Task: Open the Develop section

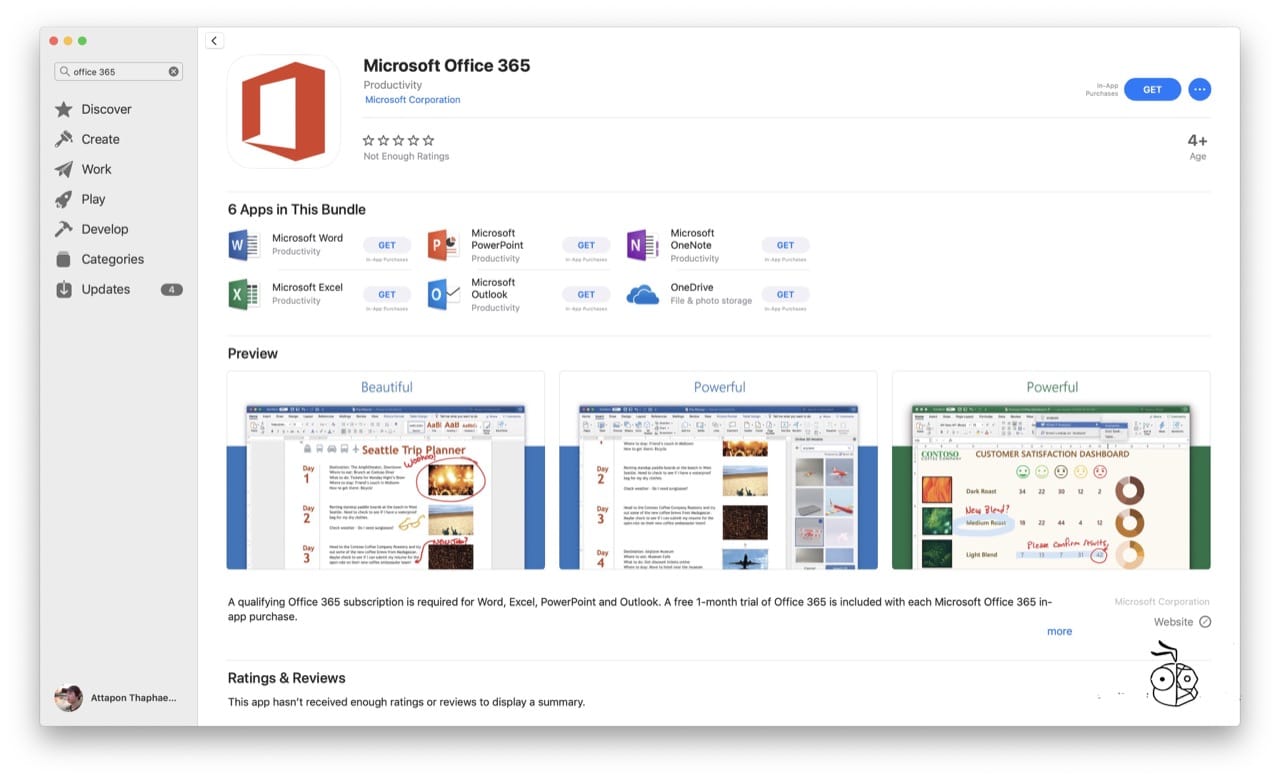Action: coord(104,229)
